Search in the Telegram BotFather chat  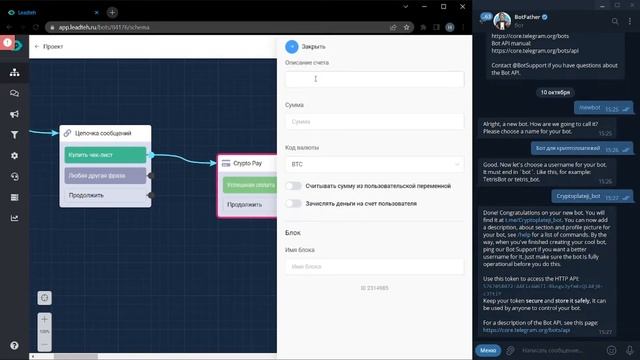tap(615, 21)
